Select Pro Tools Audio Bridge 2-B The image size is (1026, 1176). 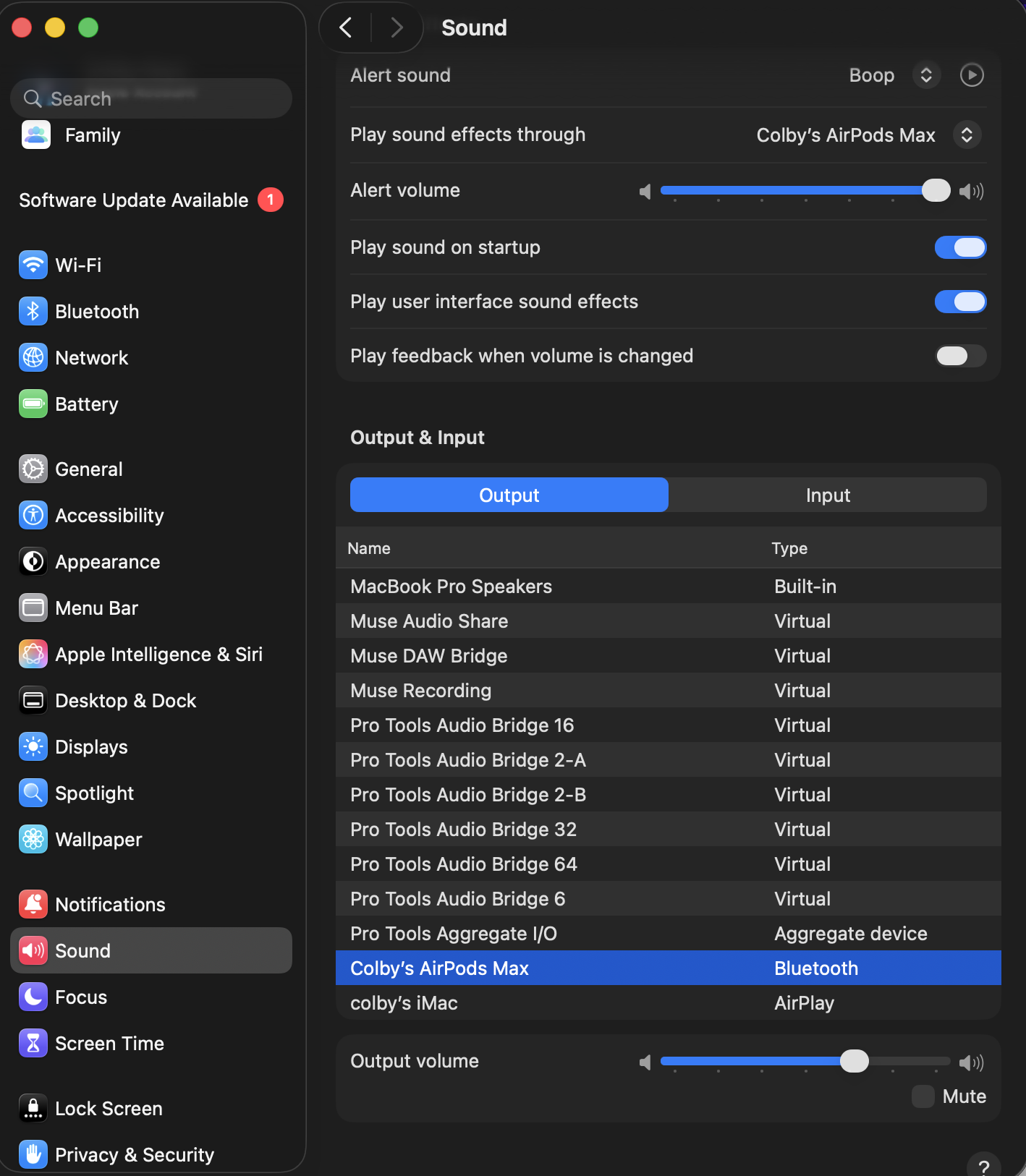[x=669, y=794]
